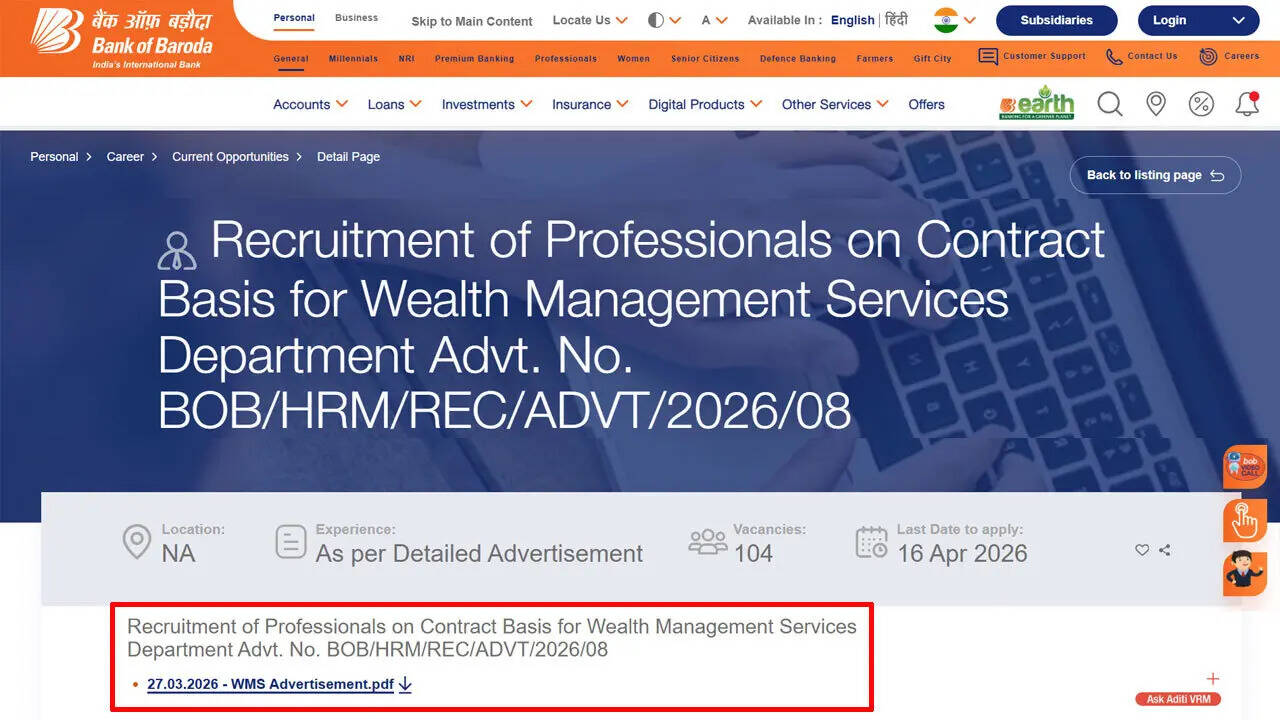This screenshot has height=720, width=1280.
Task: Select the branch locator pin icon
Action: [x=1155, y=104]
